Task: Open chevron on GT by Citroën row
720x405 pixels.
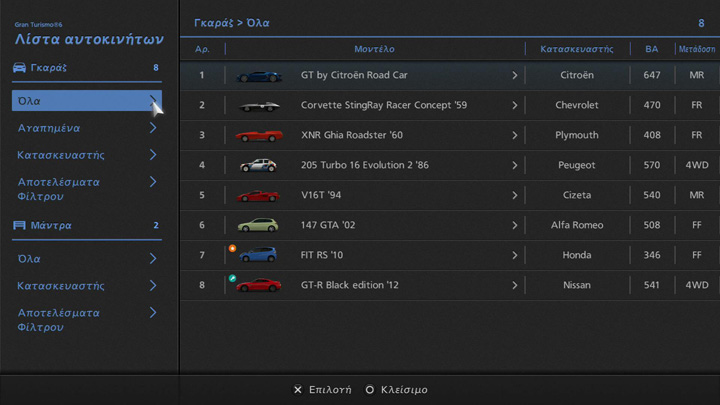Action: tap(515, 76)
